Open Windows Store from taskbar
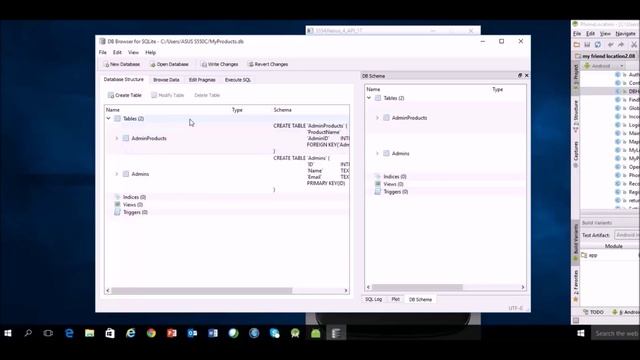640x360 pixels. coord(110,333)
